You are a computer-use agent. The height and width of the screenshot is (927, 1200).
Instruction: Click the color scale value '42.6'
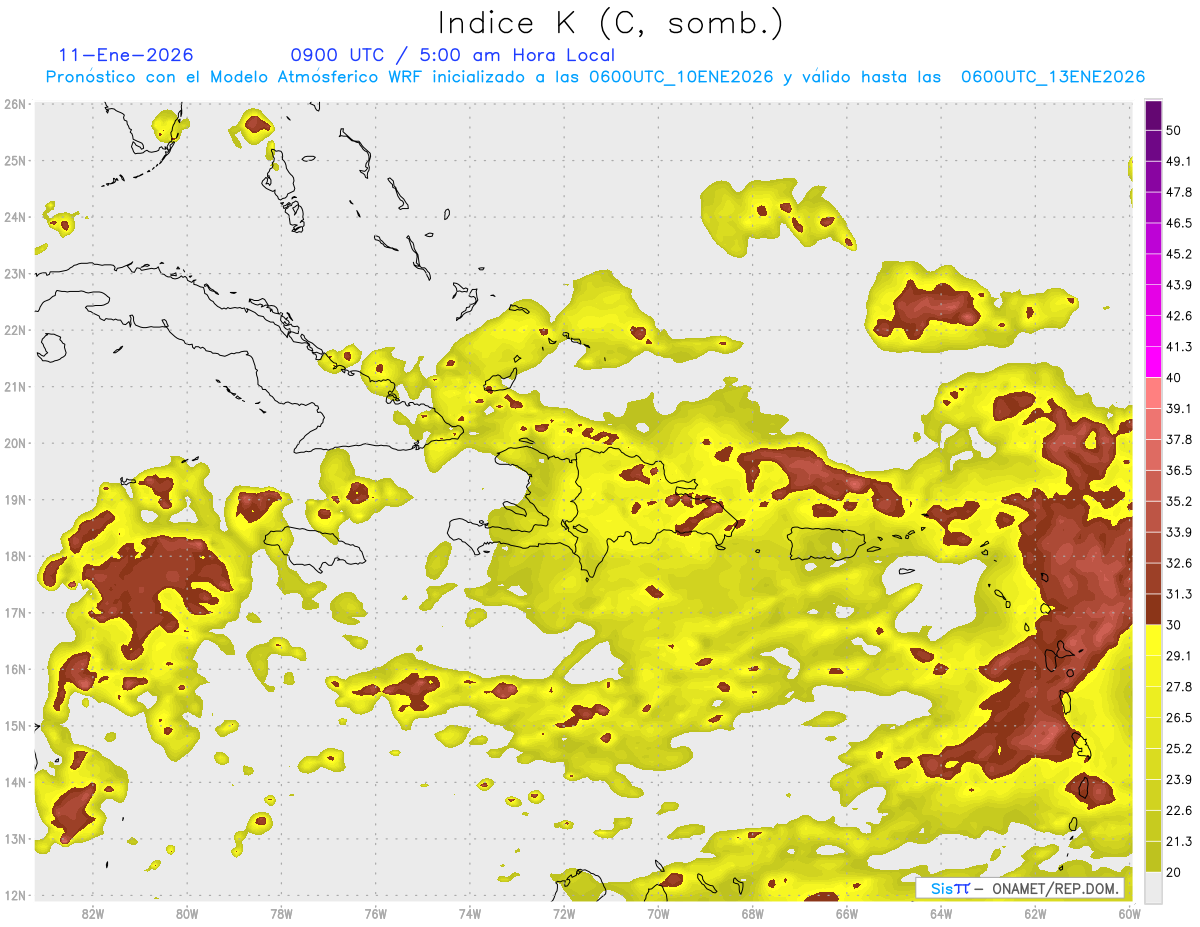point(1179,316)
